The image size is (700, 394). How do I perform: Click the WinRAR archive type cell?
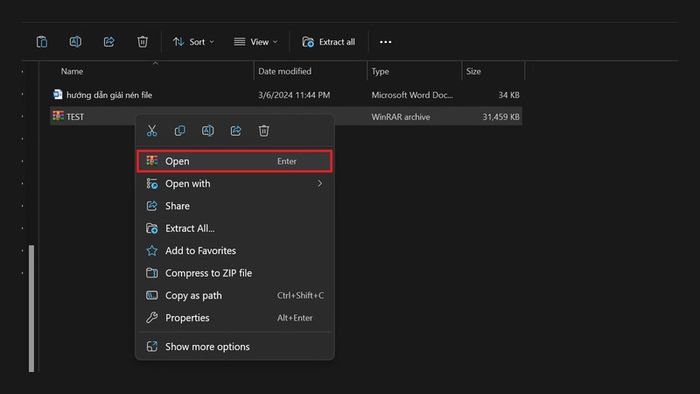pyautogui.click(x=400, y=117)
